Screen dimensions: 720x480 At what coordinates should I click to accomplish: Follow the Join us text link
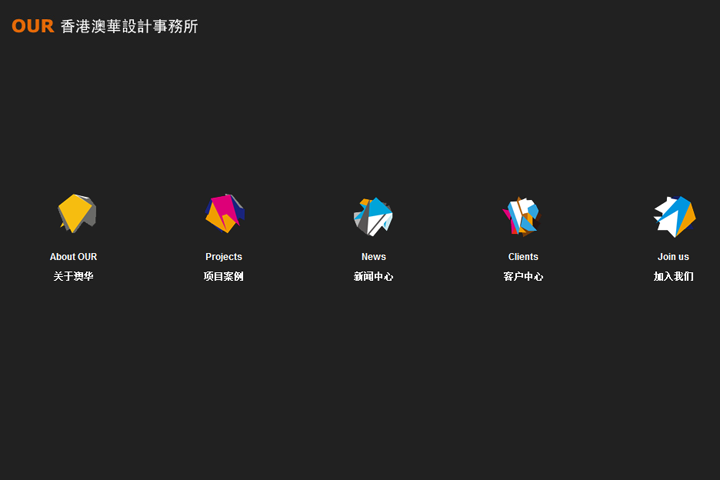[x=673, y=257]
